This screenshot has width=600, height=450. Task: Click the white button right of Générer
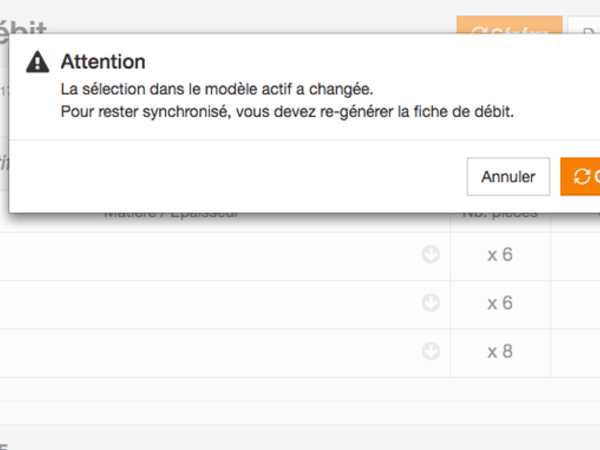coord(585,32)
